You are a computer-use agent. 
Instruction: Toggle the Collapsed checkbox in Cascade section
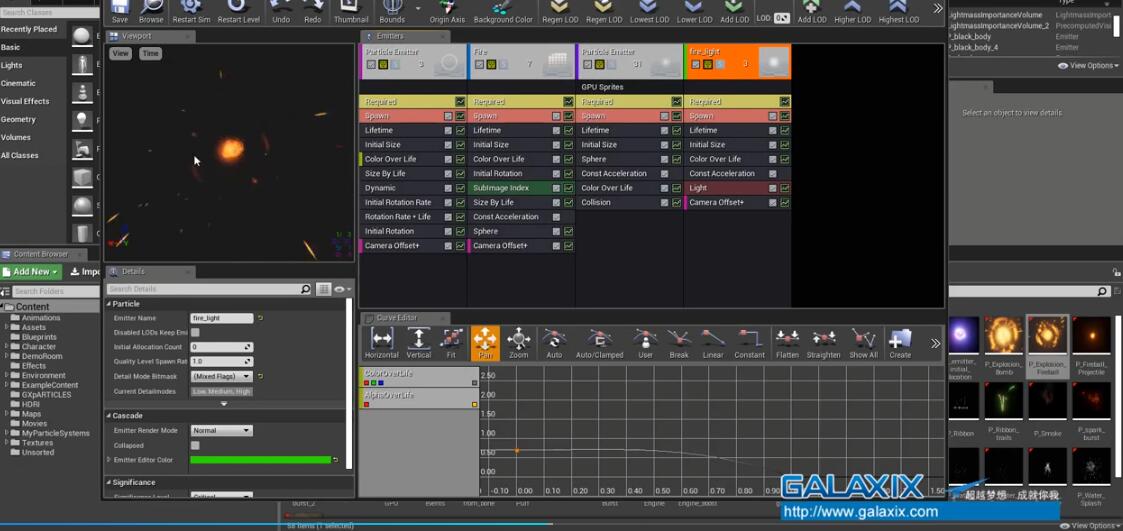[195, 446]
